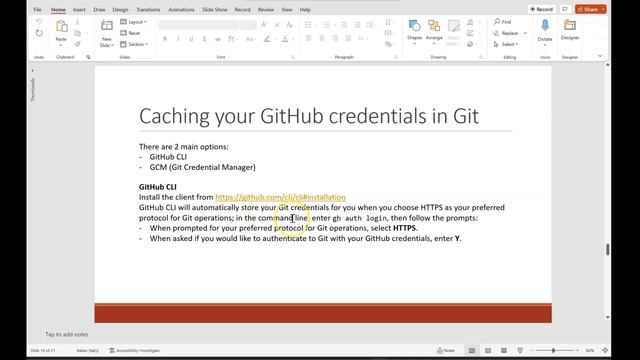Toggle Underline formatting
The height and width of the screenshot is (360, 640).
(x=191, y=39)
